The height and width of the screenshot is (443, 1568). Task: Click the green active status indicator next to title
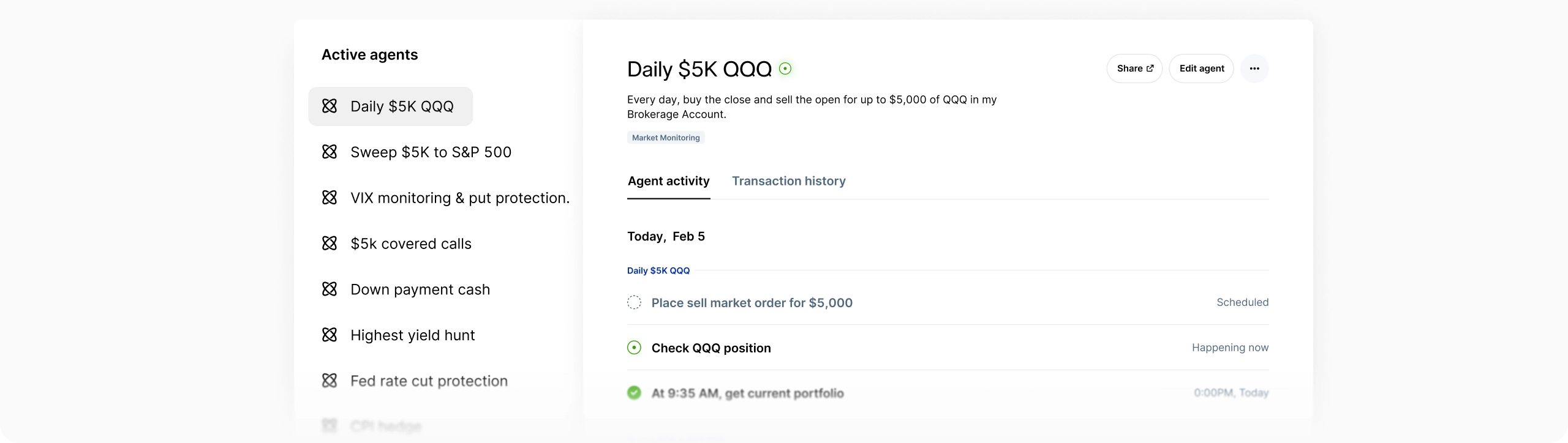coord(785,69)
